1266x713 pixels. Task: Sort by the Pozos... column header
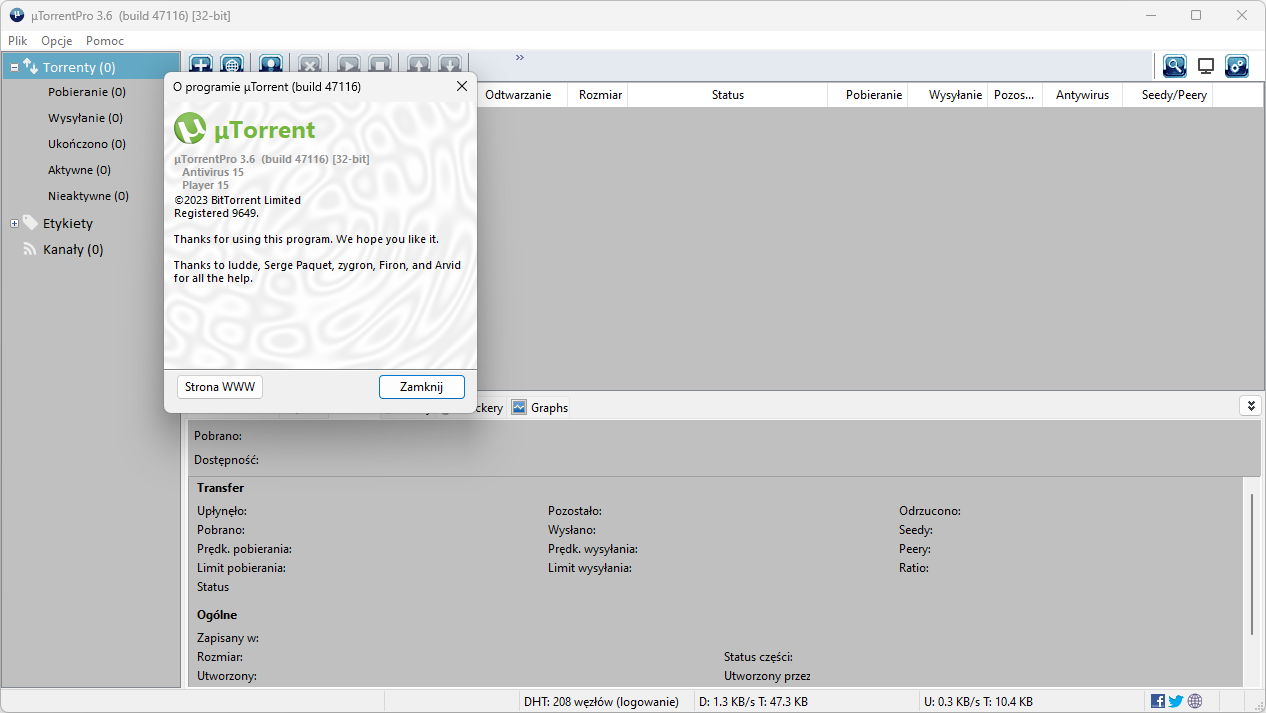(x=1014, y=95)
